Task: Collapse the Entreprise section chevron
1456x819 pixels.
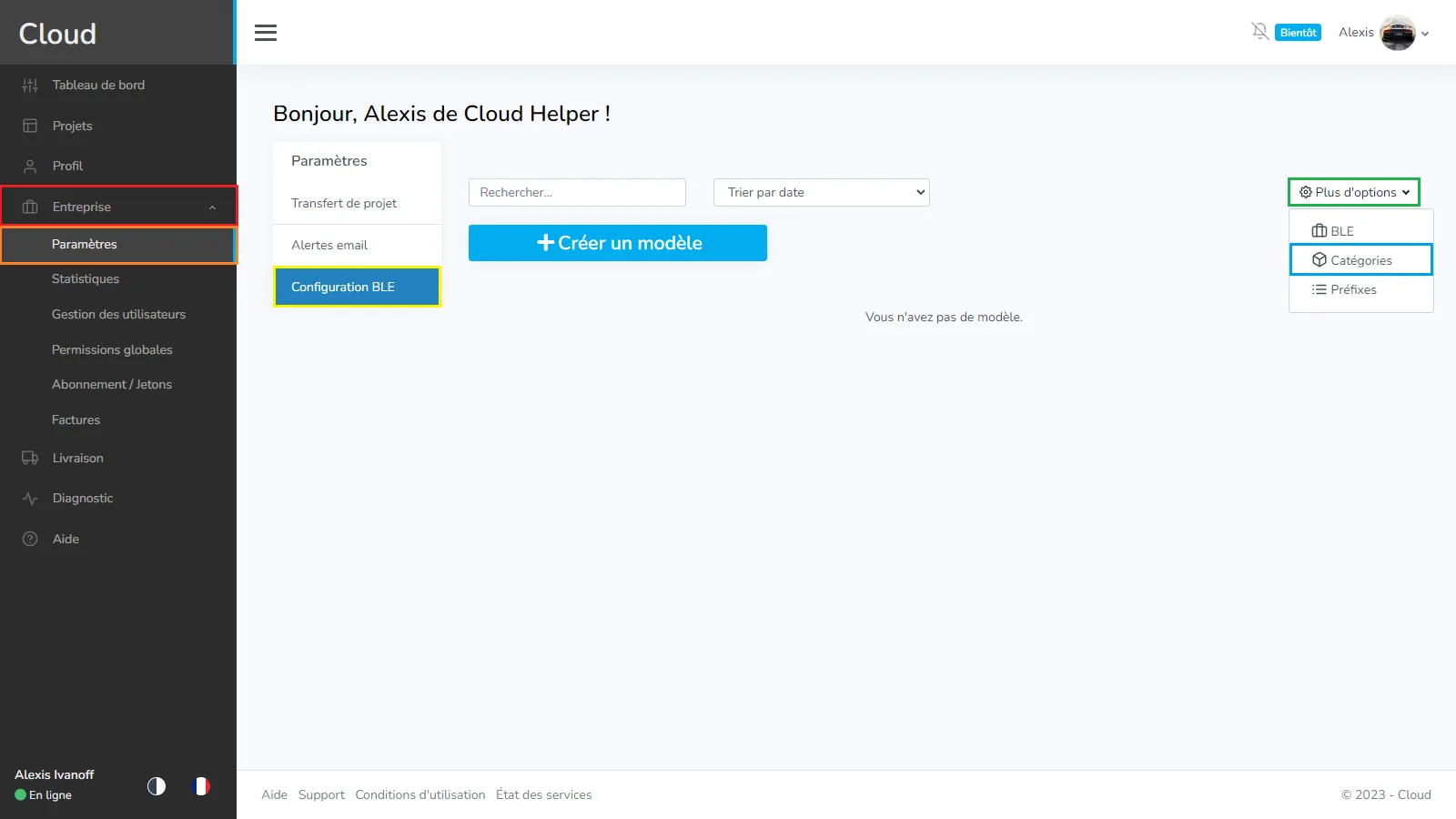Action: [x=212, y=207]
